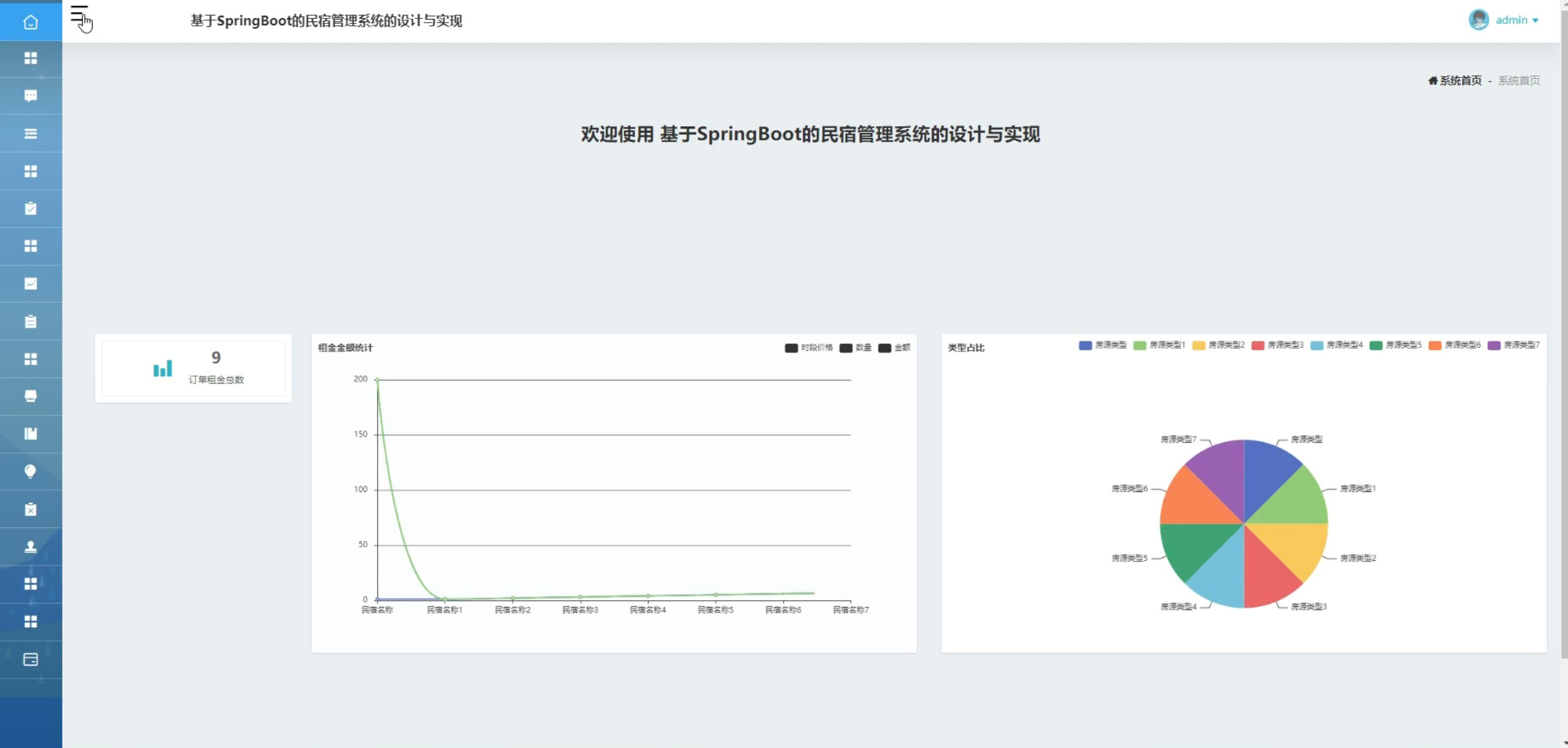Open the chat bubble sidebar item
Image resolution: width=1568 pixels, height=748 pixels.
[31, 96]
